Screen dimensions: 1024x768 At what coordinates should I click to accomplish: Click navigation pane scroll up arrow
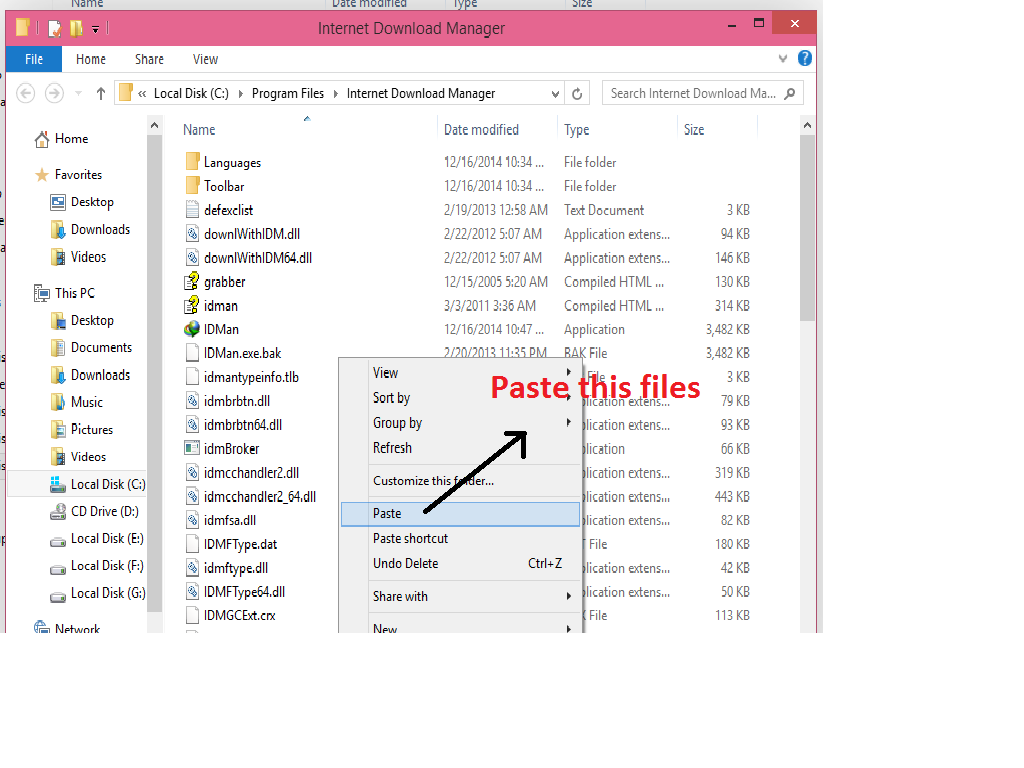[154, 125]
